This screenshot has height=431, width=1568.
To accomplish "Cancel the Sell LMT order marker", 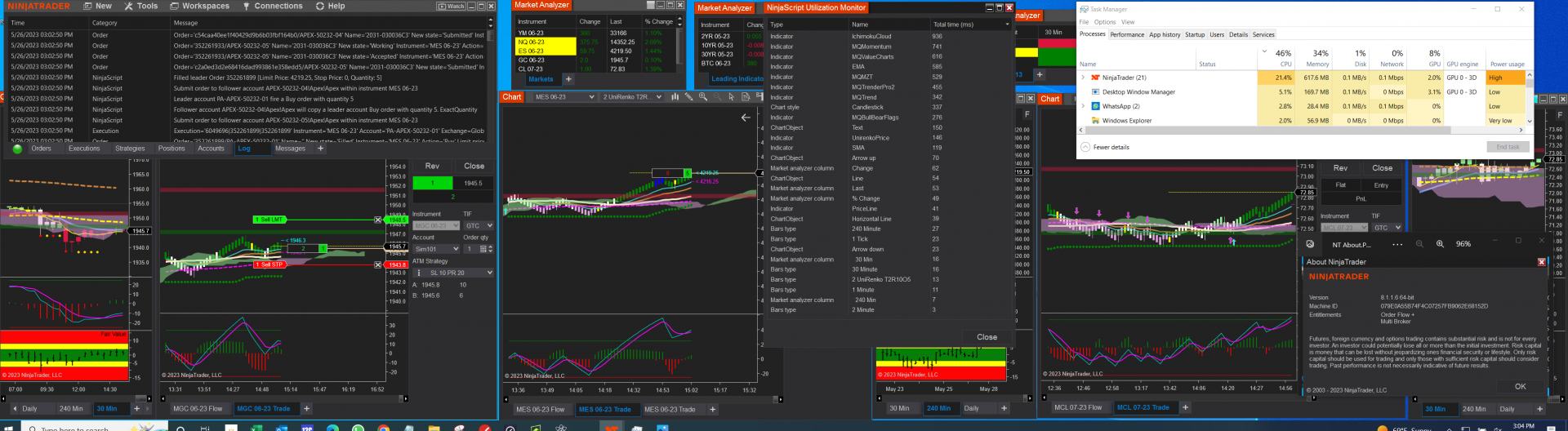I will 377,220.
